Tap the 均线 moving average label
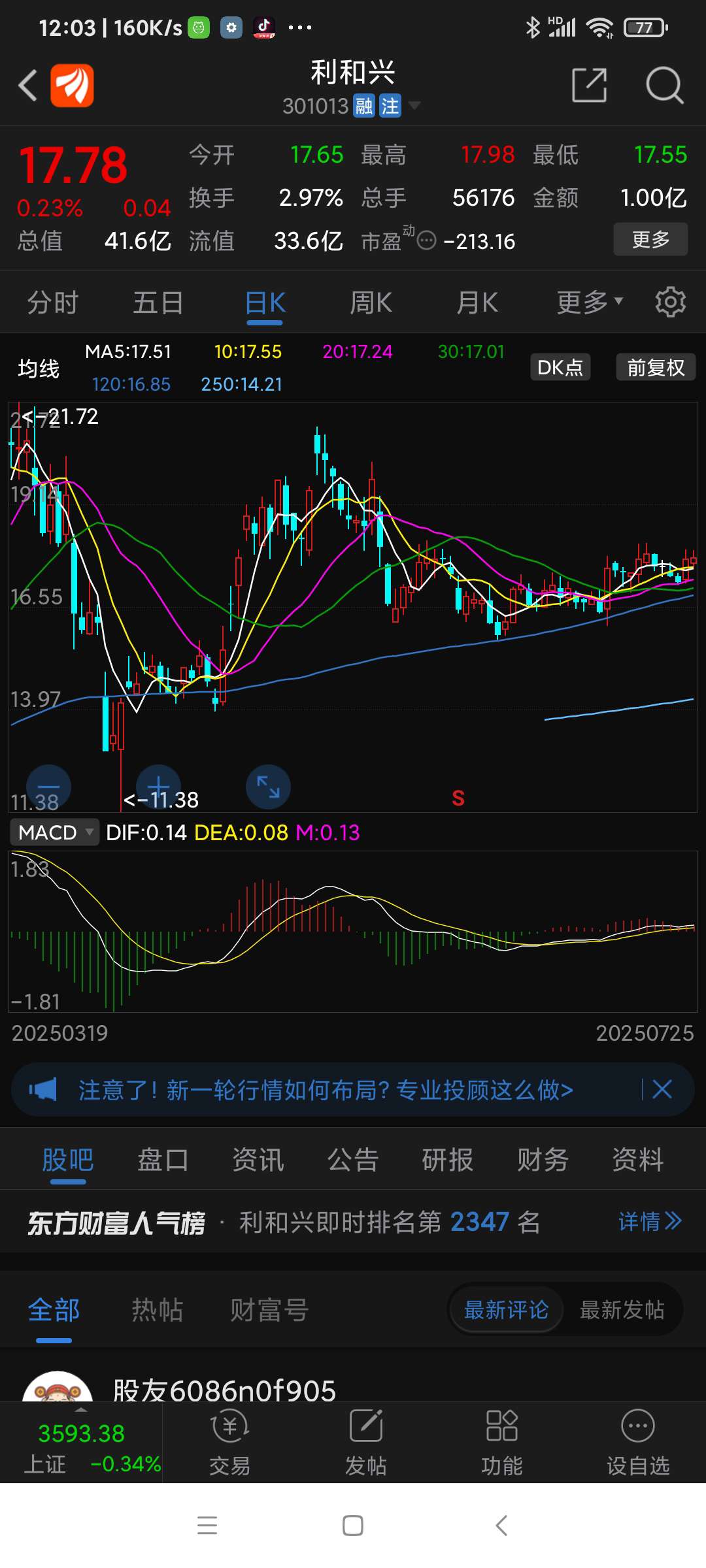The image size is (706, 1568). pyautogui.click(x=39, y=368)
